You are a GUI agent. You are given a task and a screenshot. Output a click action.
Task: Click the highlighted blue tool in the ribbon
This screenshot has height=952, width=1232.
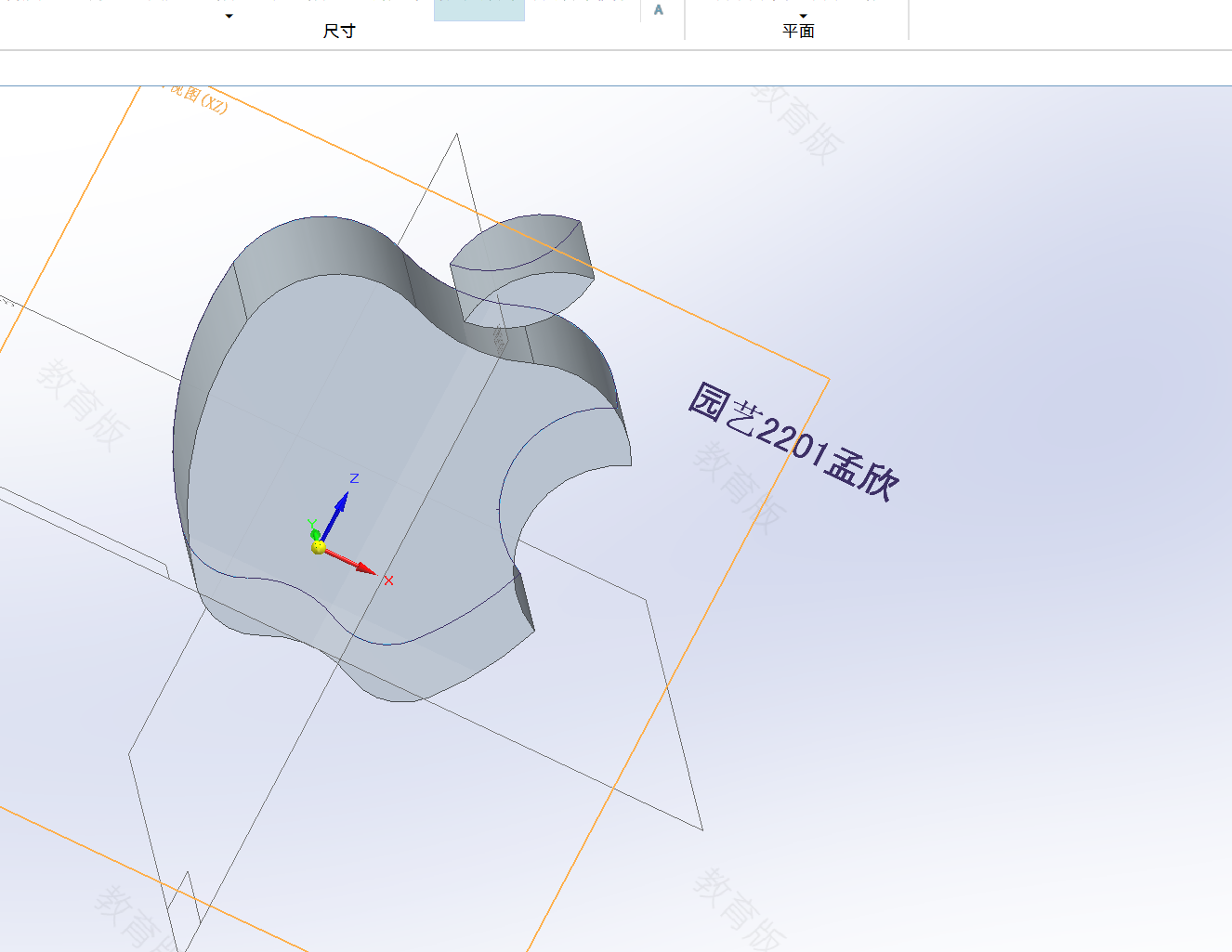(x=479, y=10)
